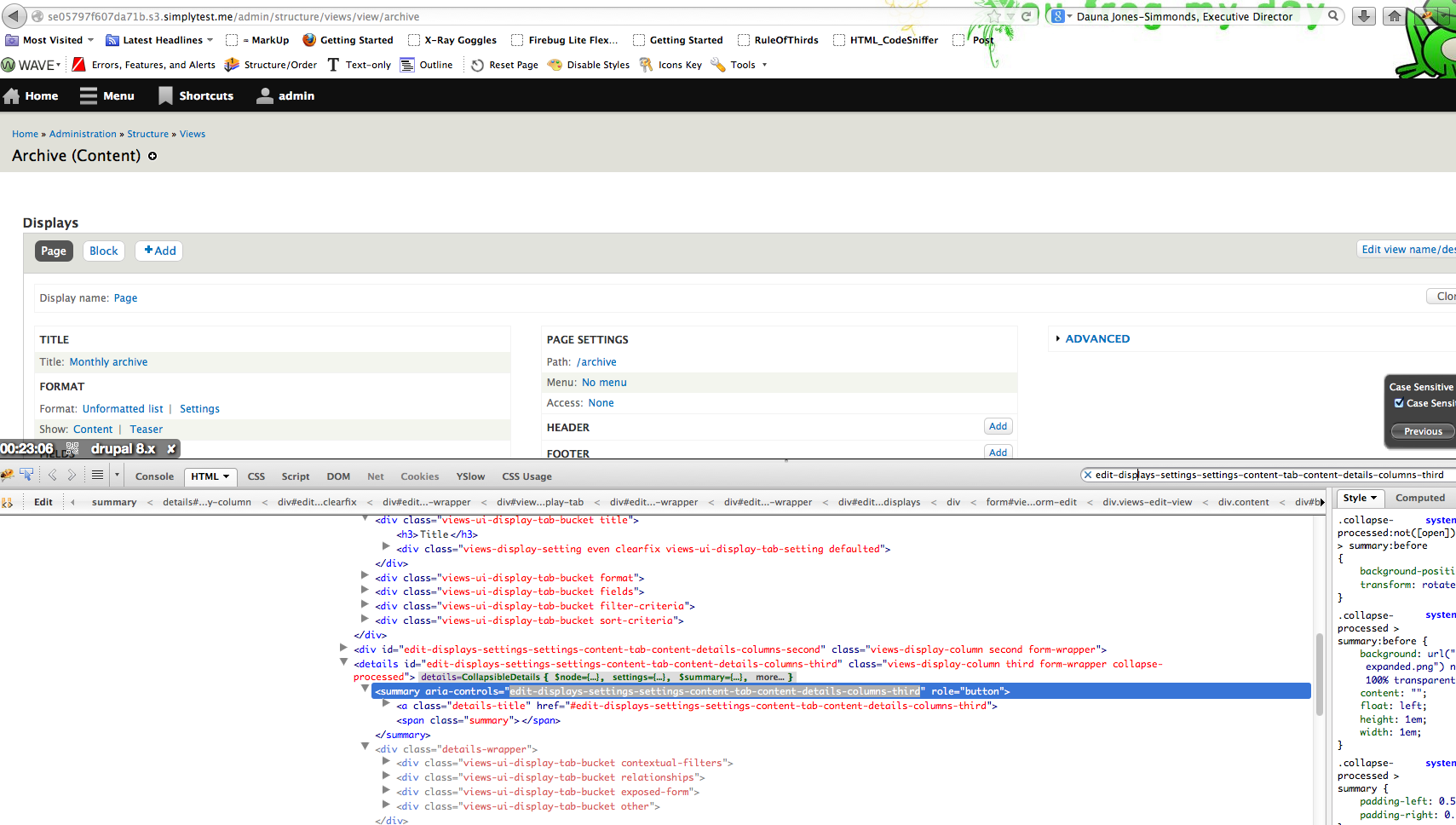Toggle the Case Sensitive checkbox
Screen dimensions: 1456x825
[x=1399, y=403]
